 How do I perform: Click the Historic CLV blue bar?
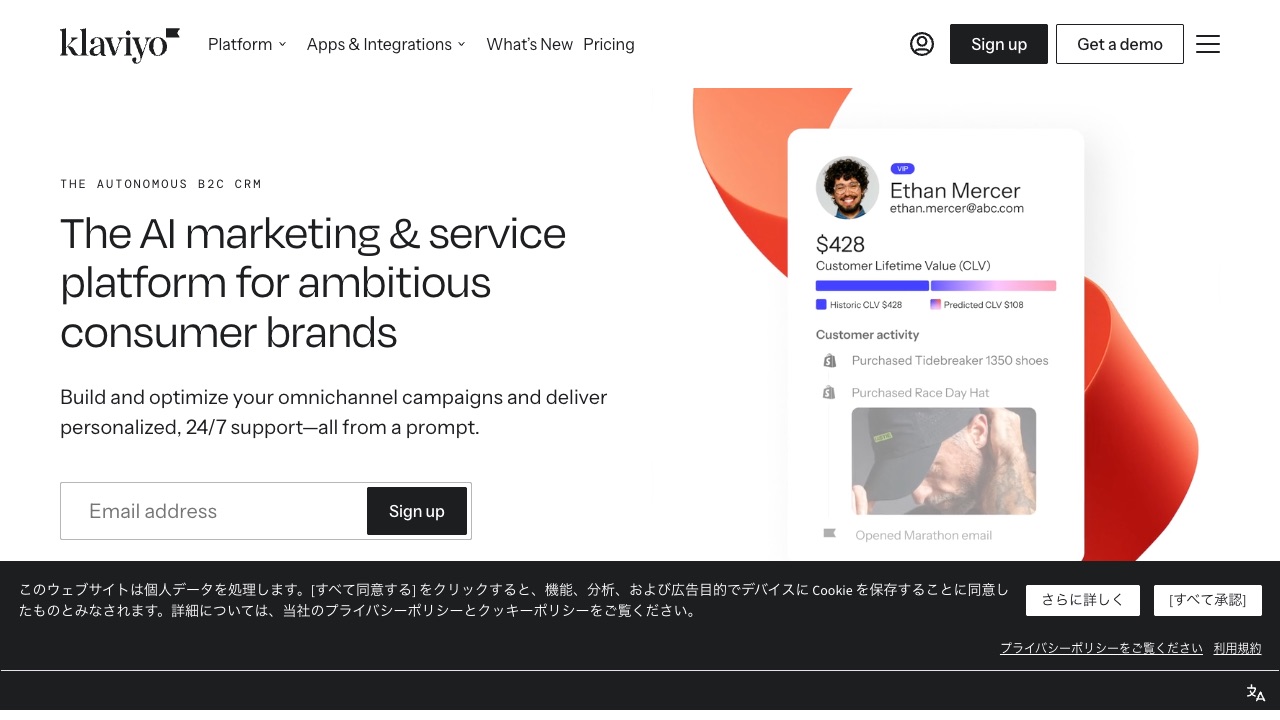pos(872,286)
